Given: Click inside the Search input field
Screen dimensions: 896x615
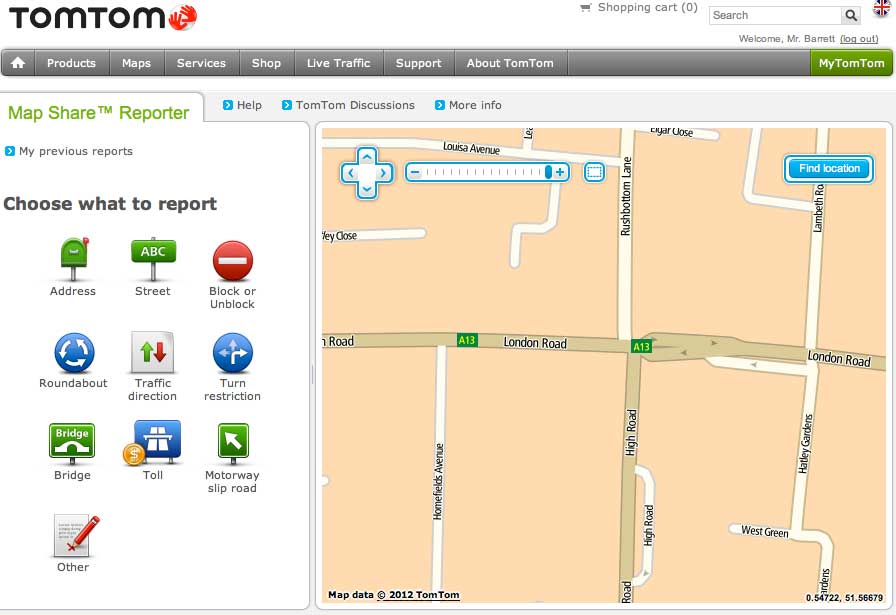Looking at the screenshot, I should (x=775, y=15).
